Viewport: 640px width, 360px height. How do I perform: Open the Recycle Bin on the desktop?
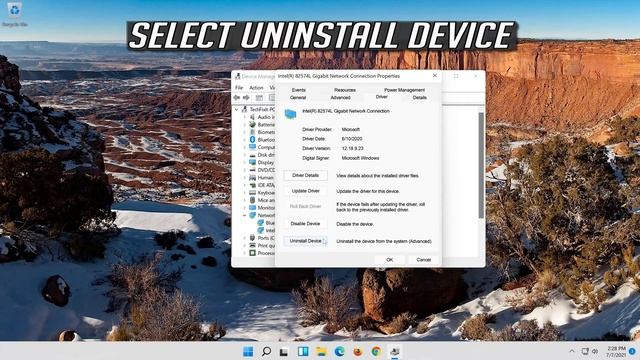(15, 14)
